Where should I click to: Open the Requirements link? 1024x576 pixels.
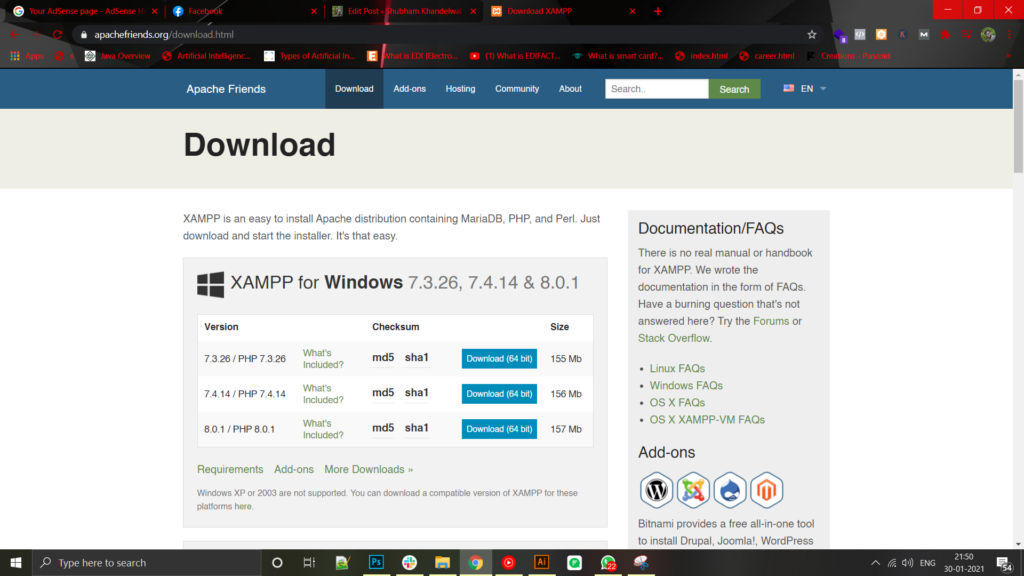[x=230, y=470]
